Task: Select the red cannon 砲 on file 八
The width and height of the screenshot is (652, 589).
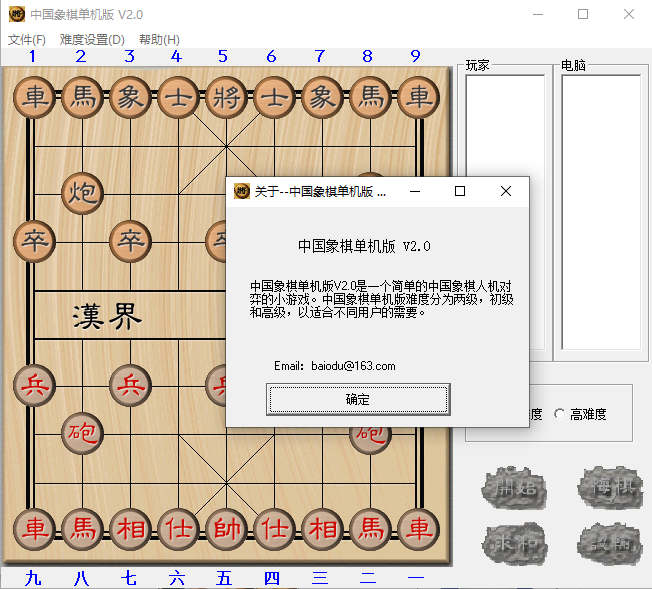Action: tap(82, 432)
